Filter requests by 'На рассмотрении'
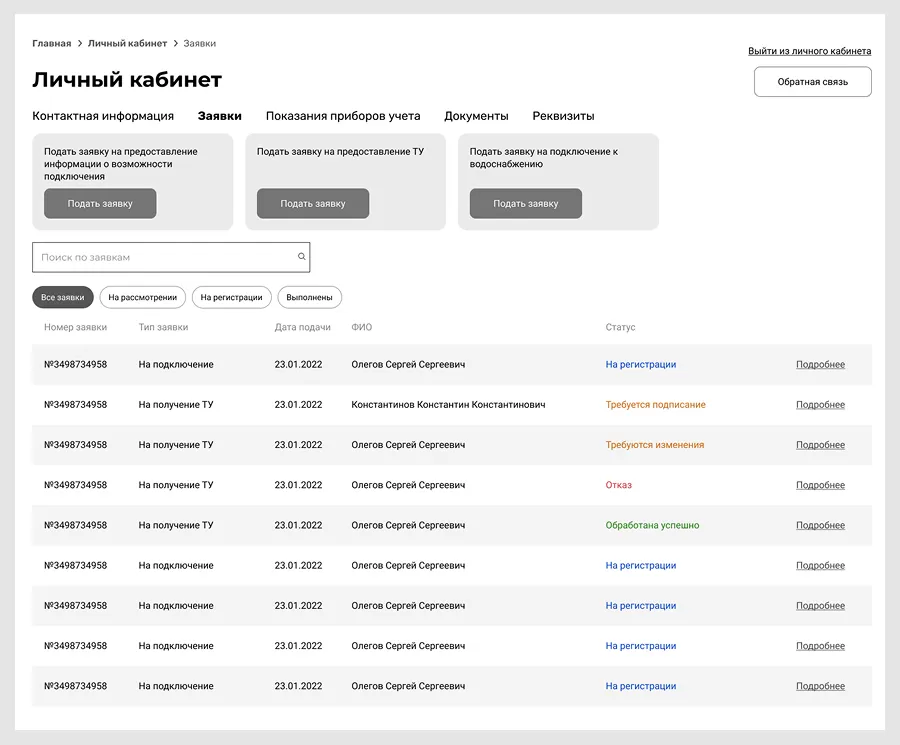Screen dimensions: 900x745 (x=143, y=297)
